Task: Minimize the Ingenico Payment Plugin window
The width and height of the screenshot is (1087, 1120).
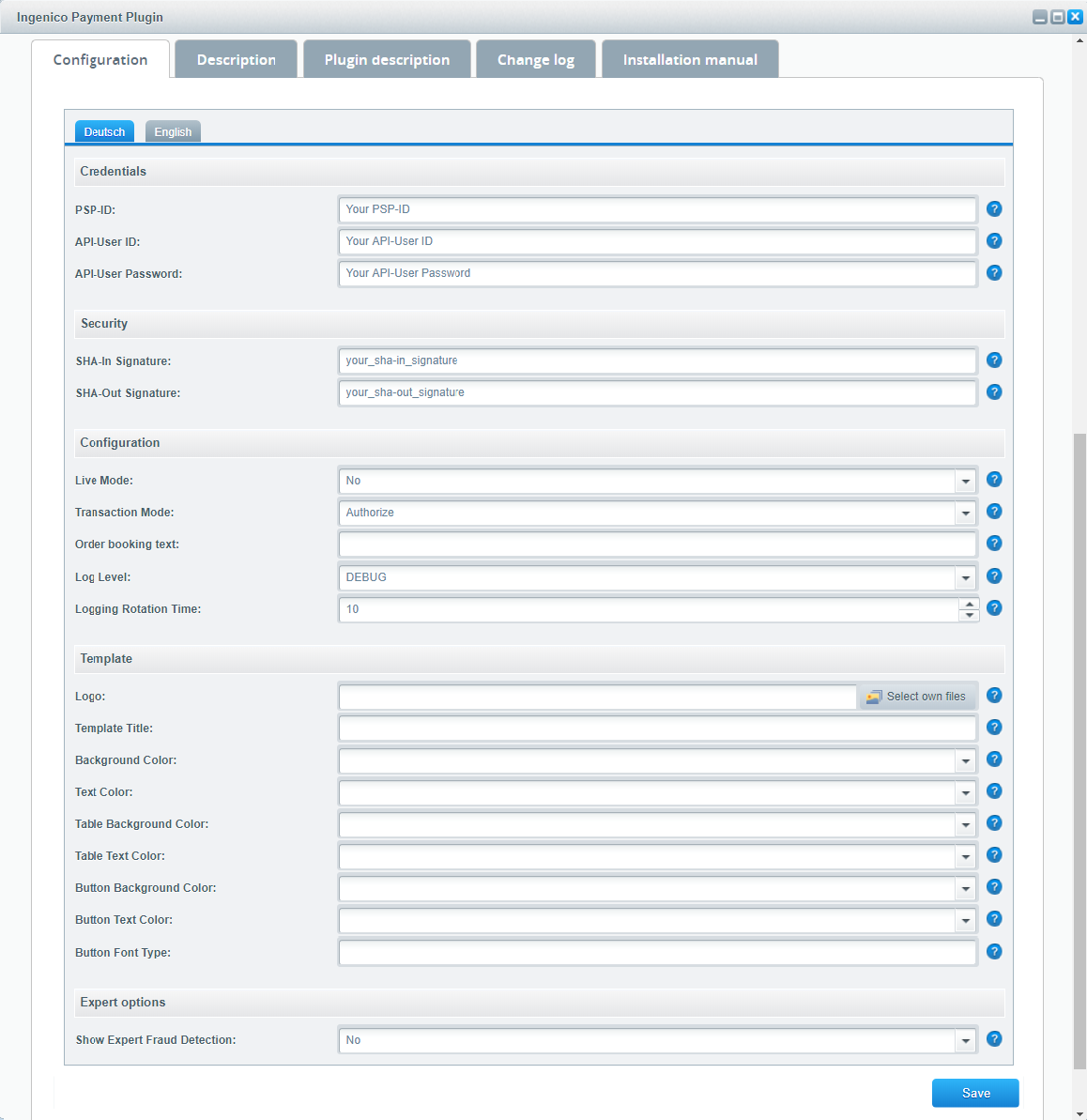Action: coord(1040,17)
